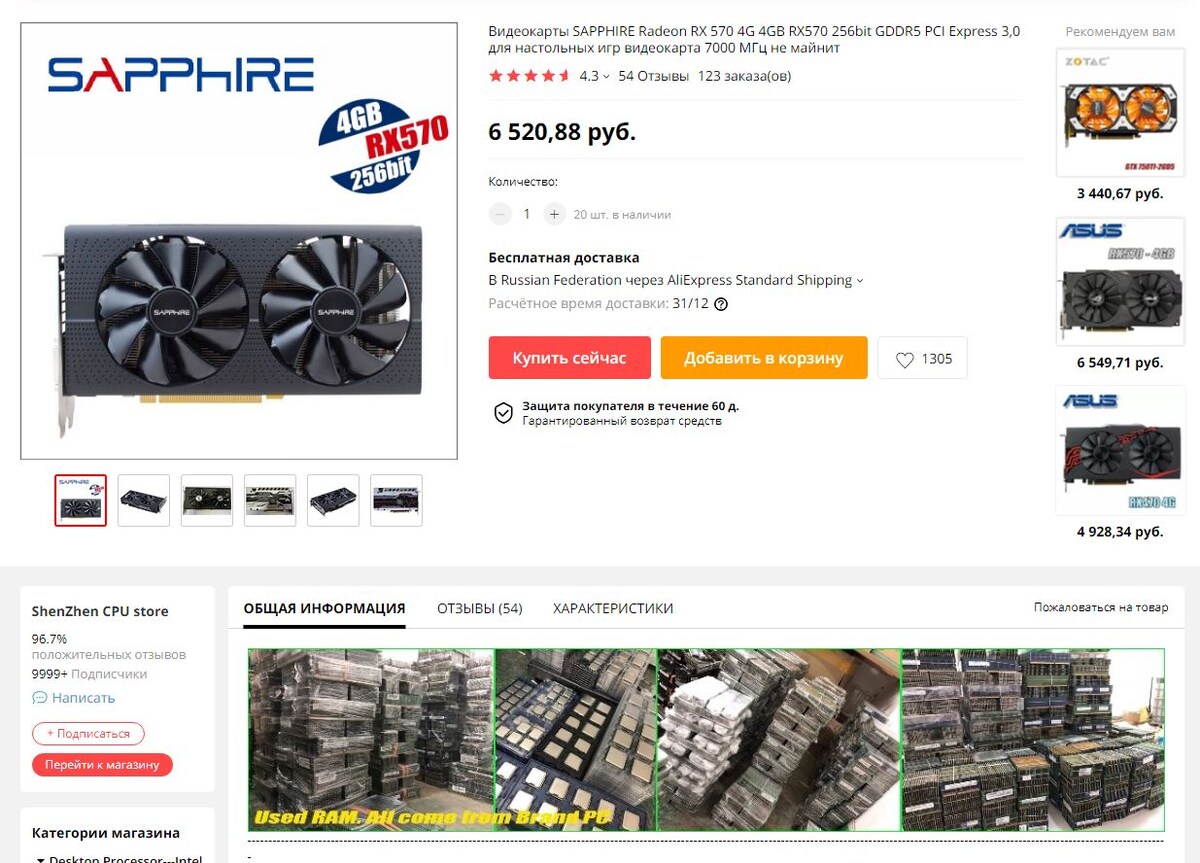
Task: Increase quantity with the plus button
Action: [x=555, y=214]
